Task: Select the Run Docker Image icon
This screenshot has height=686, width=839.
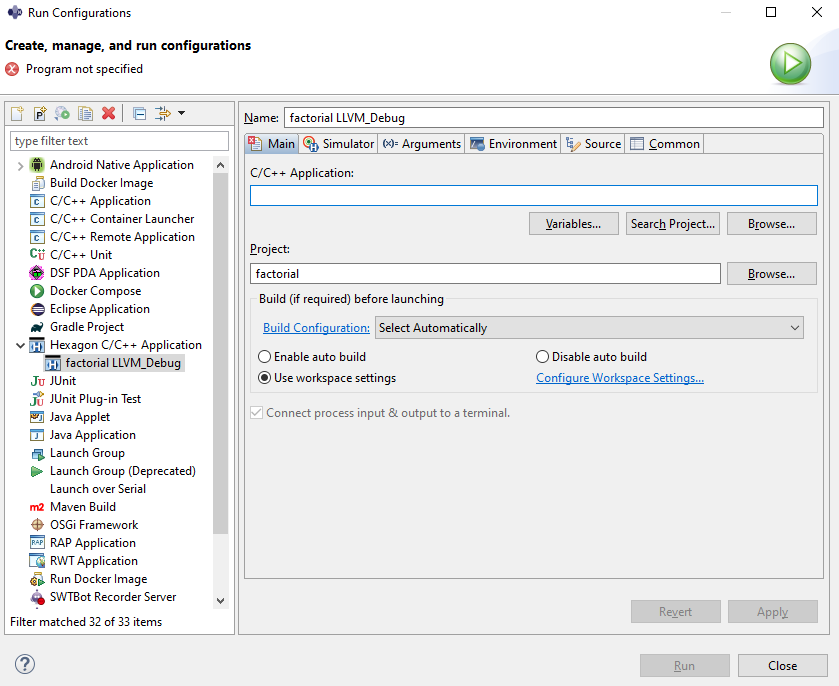Action: 37,579
